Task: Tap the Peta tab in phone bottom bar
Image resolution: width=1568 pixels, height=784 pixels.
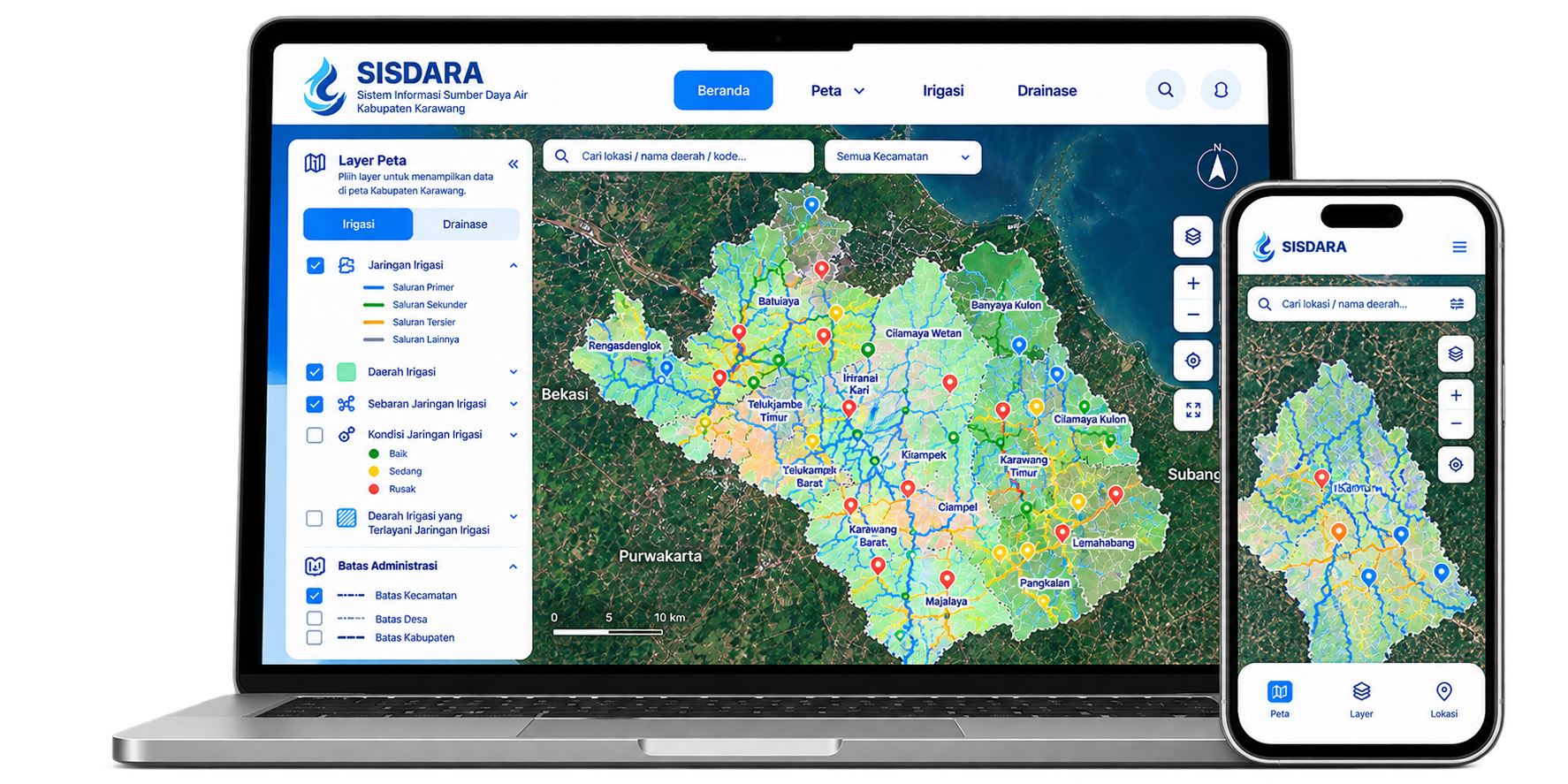Action: click(1280, 699)
